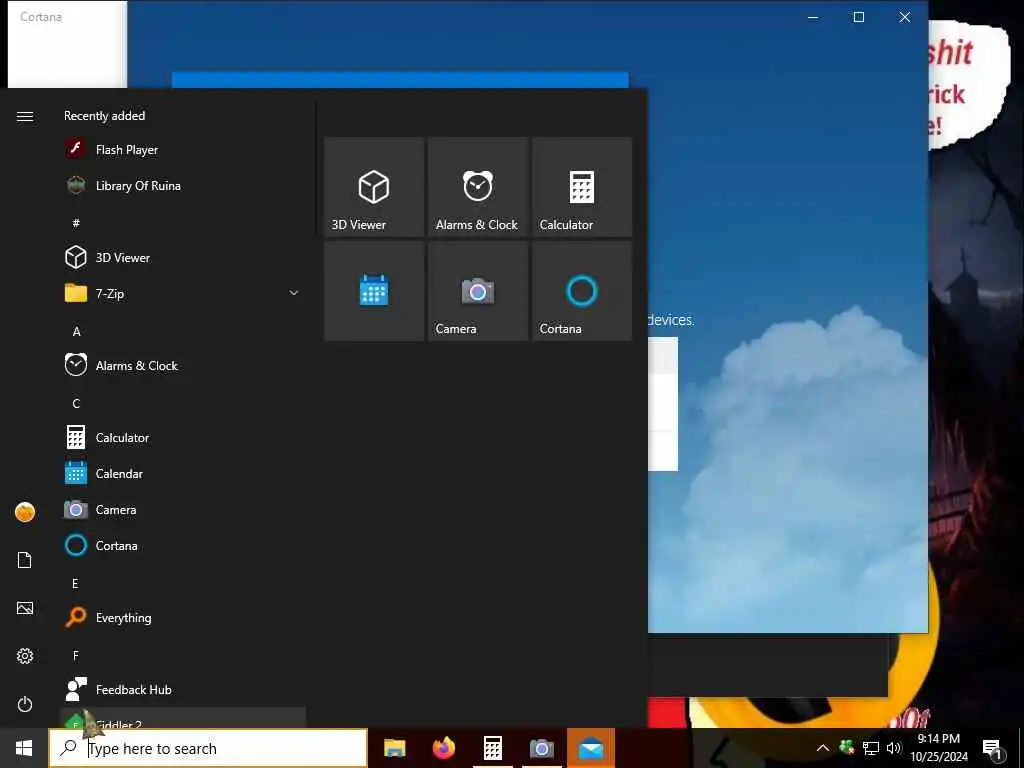Open the network status tray icon
This screenshot has width=1024, height=768.
(x=871, y=748)
